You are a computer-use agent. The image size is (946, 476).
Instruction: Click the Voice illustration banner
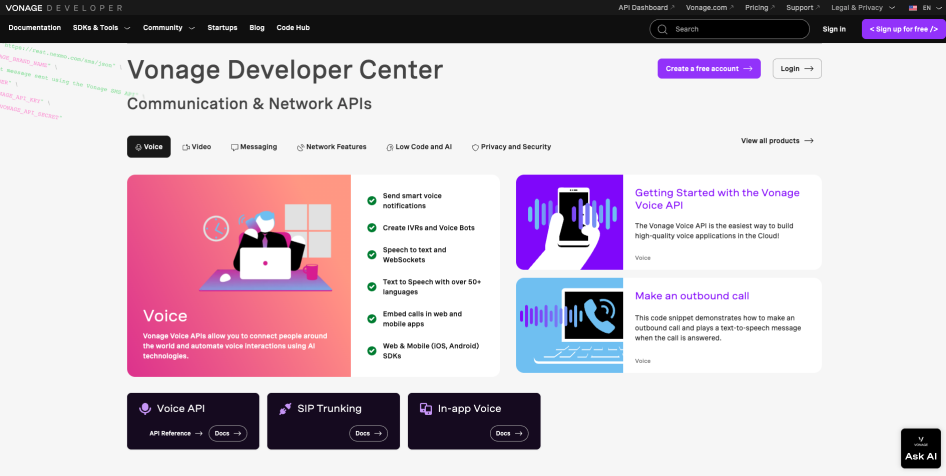click(x=238, y=276)
